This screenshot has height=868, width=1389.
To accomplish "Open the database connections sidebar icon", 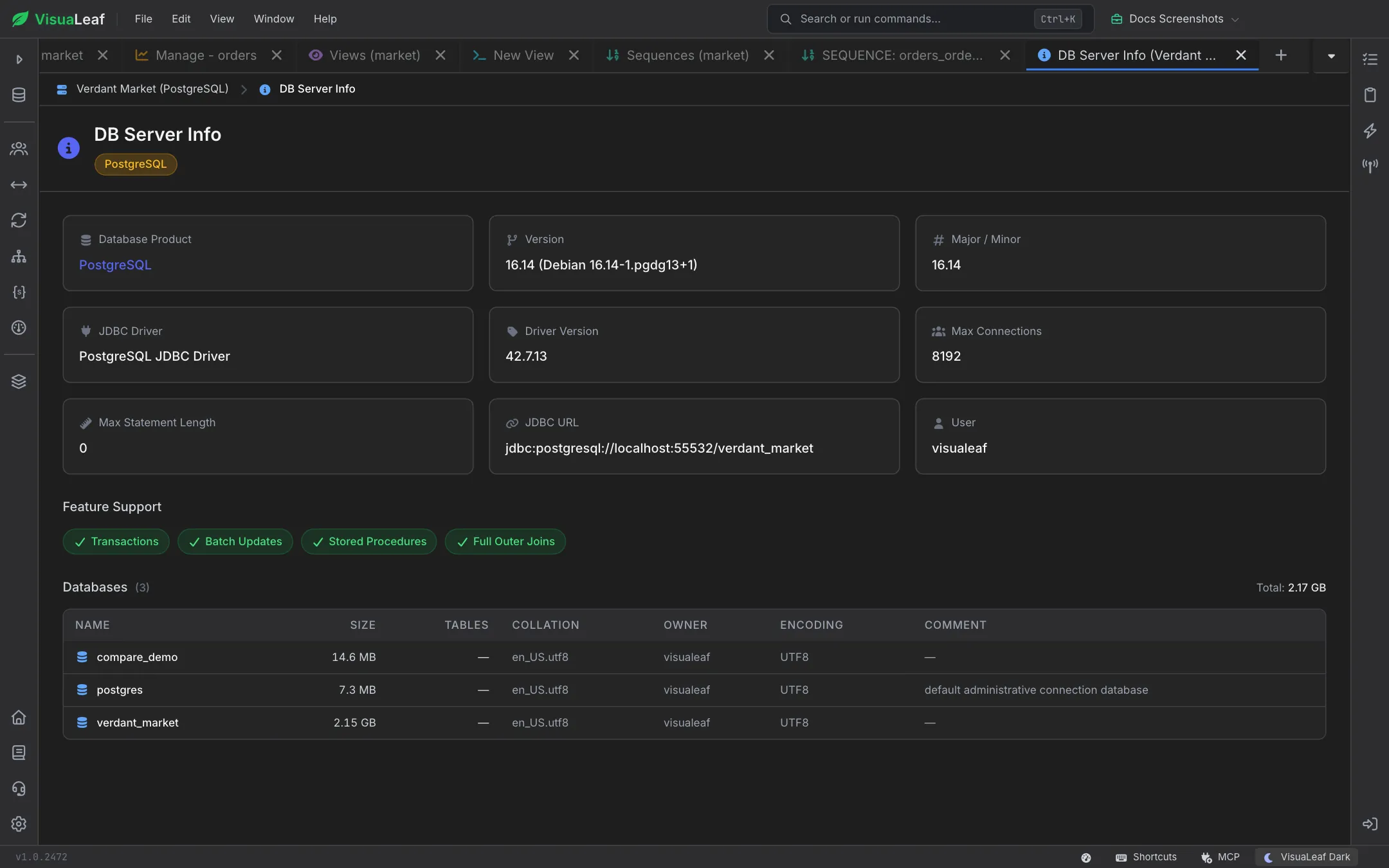I will (19, 95).
